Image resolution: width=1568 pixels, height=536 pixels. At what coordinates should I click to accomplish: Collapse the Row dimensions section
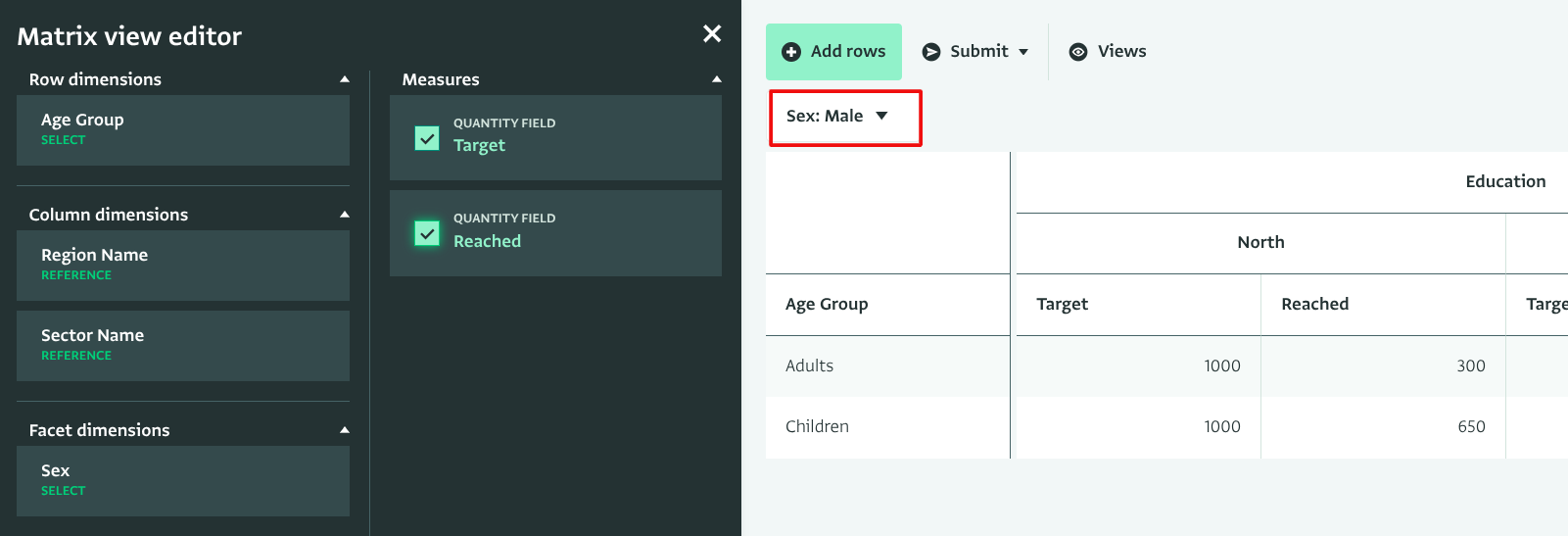coord(344,79)
